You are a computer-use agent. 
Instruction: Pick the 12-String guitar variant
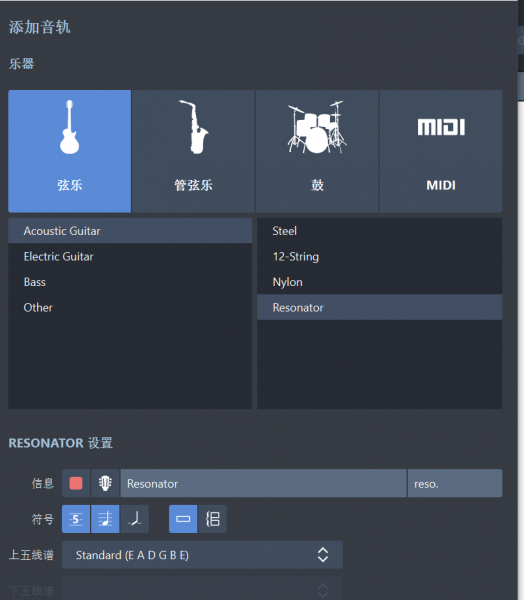coord(380,256)
